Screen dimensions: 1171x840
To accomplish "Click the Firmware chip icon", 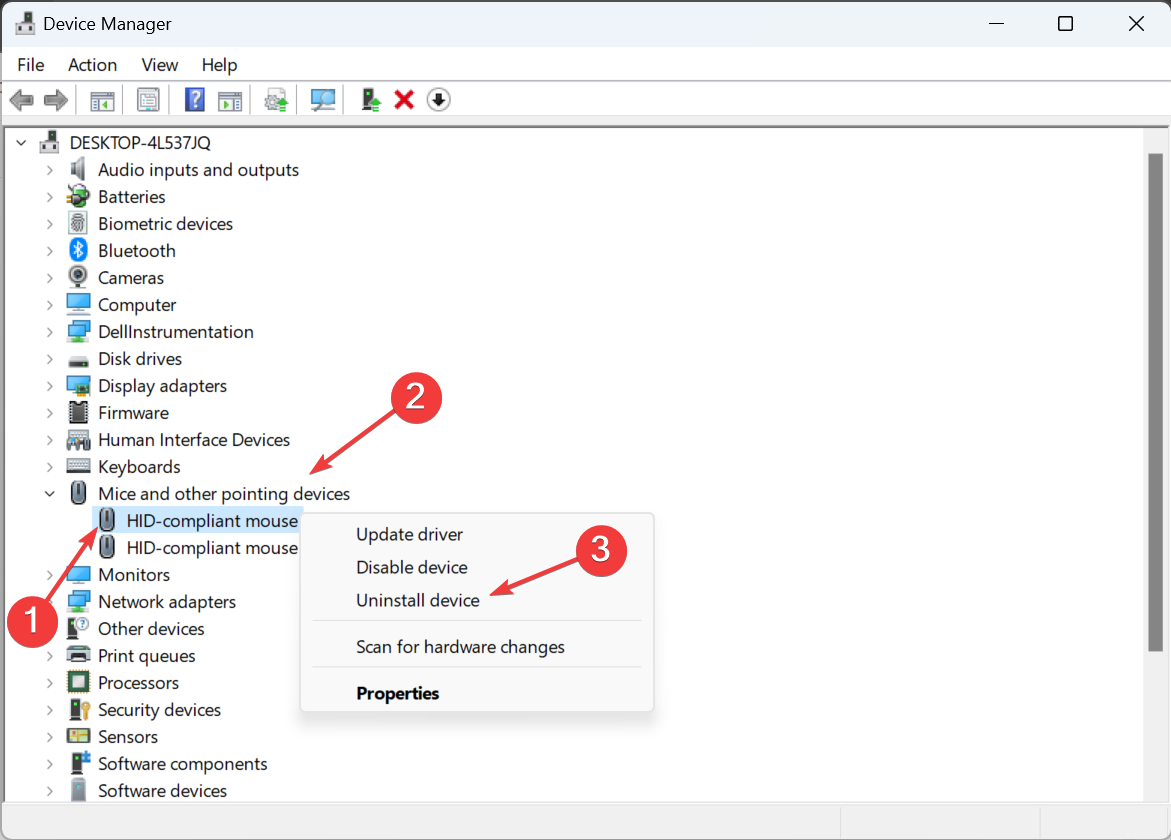I will (x=78, y=412).
